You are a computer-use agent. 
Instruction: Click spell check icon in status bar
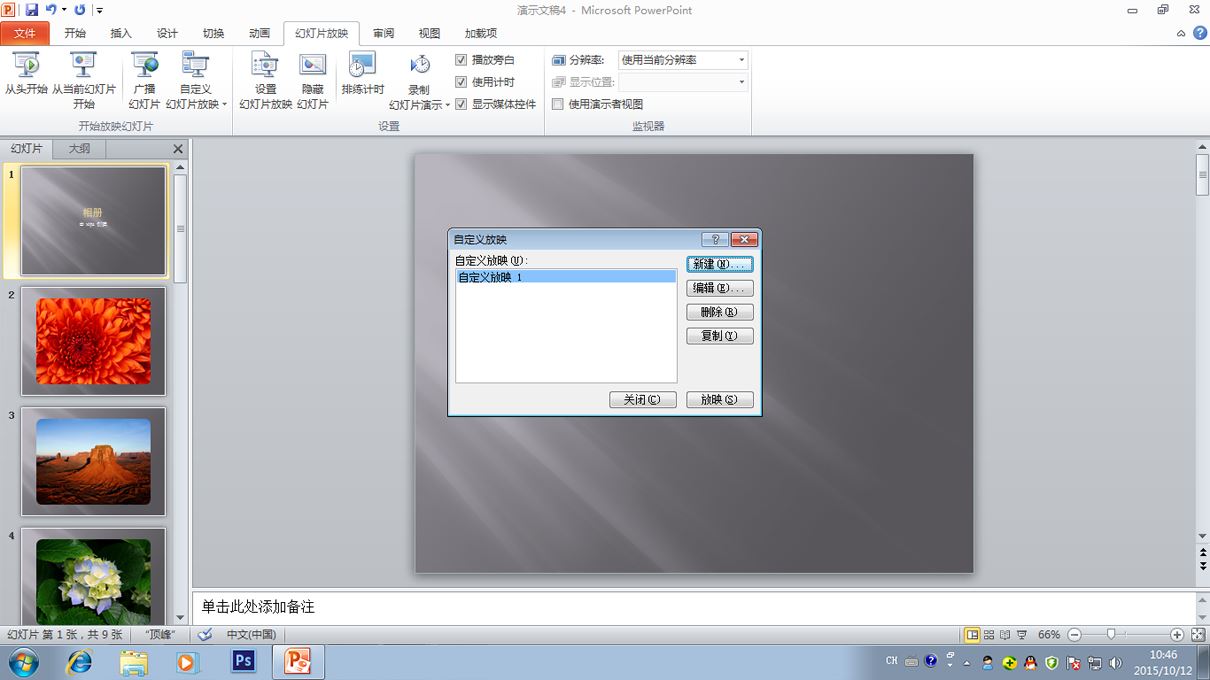click(205, 635)
